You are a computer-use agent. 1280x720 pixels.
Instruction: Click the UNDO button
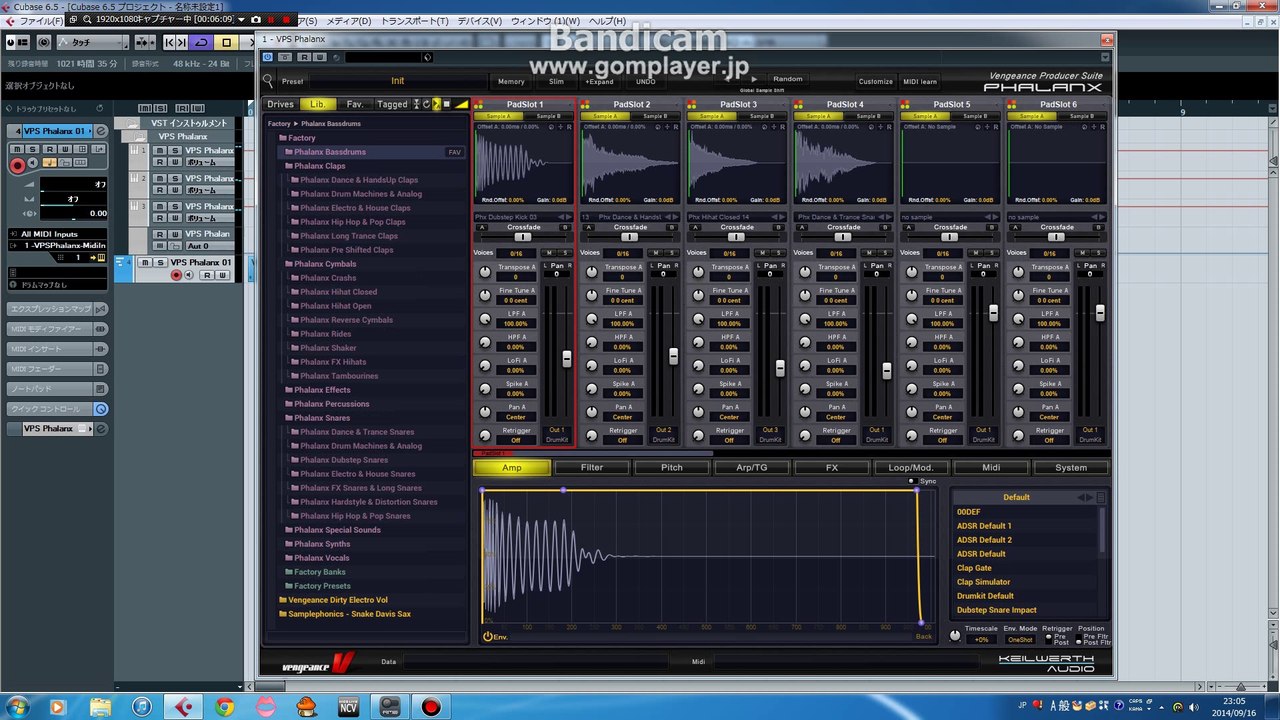[646, 81]
